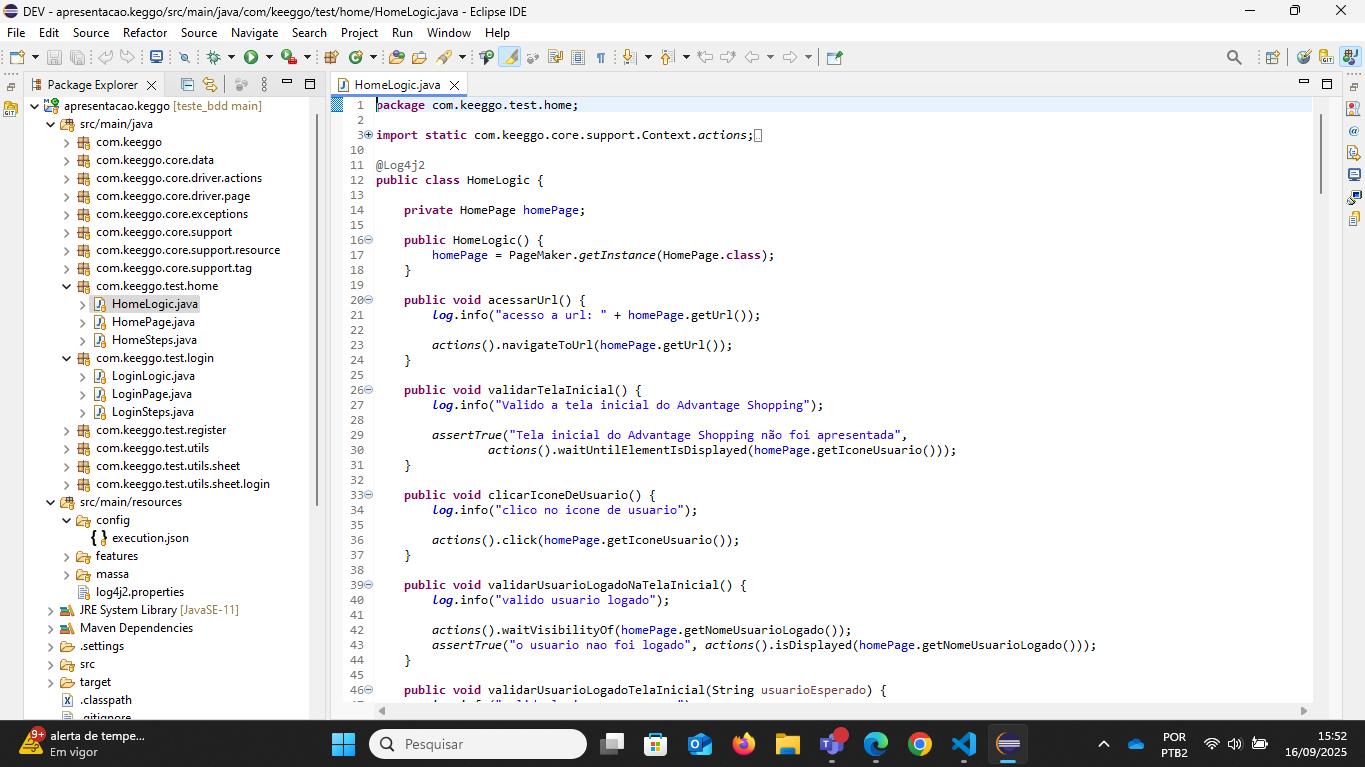Open a Terminal via monitor icon

point(155,57)
